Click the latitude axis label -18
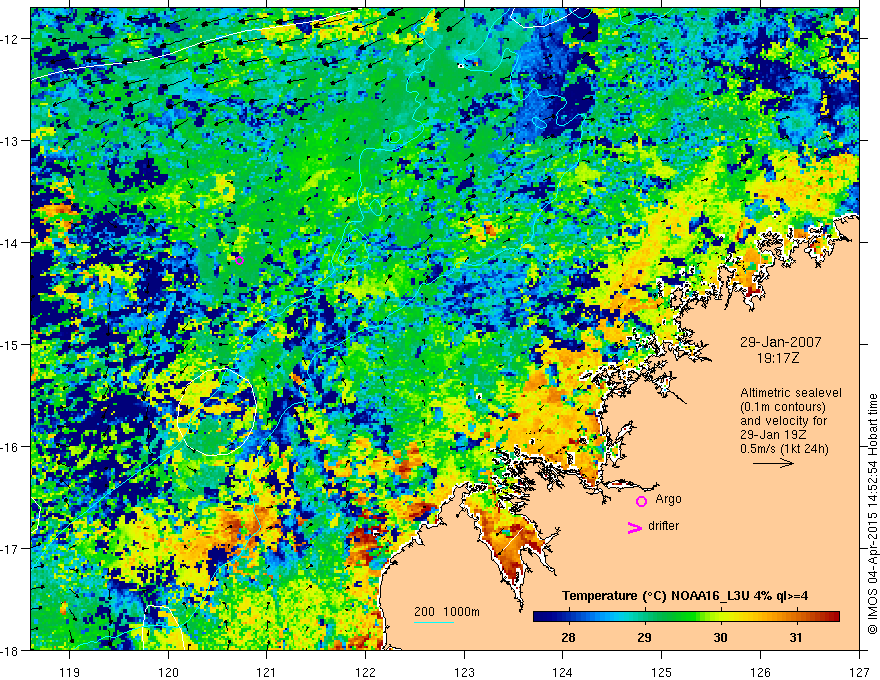The height and width of the screenshot is (680, 880). point(11,650)
